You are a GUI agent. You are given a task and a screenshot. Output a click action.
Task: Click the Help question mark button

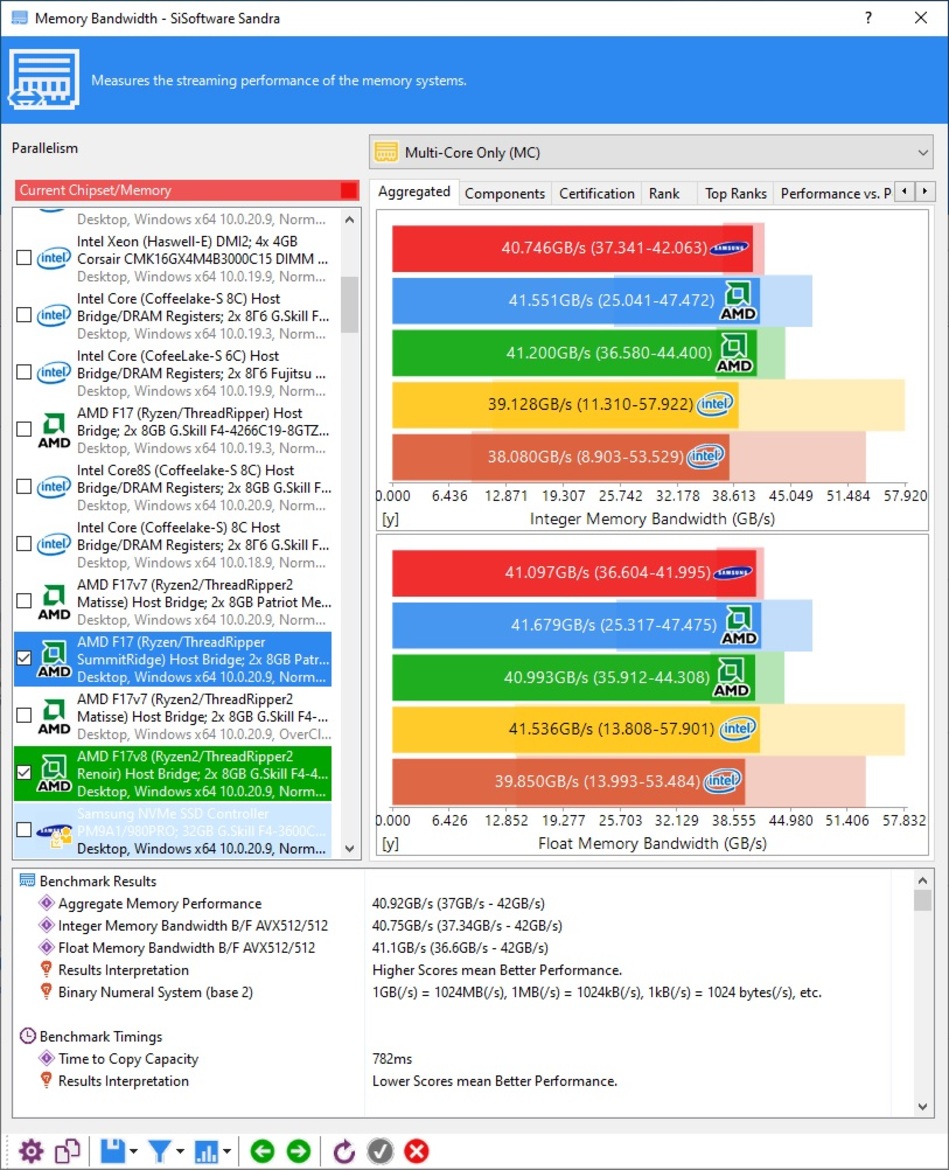[868, 18]
